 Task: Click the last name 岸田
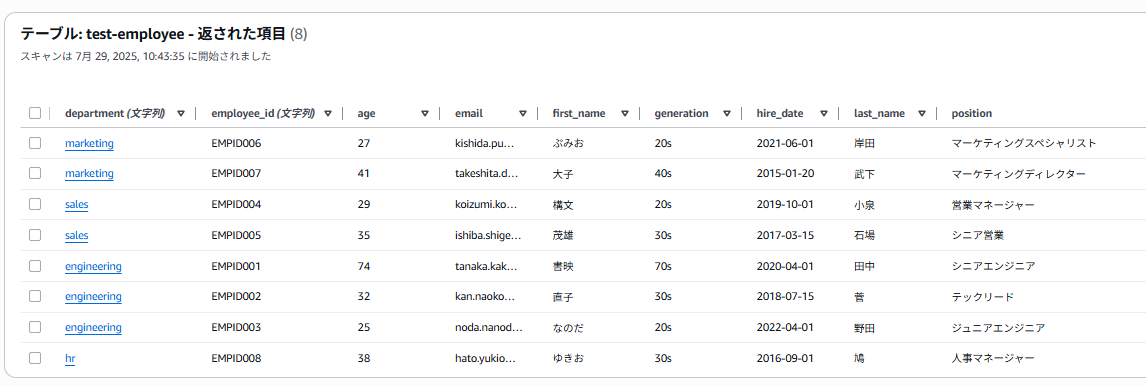coord(864,143)
